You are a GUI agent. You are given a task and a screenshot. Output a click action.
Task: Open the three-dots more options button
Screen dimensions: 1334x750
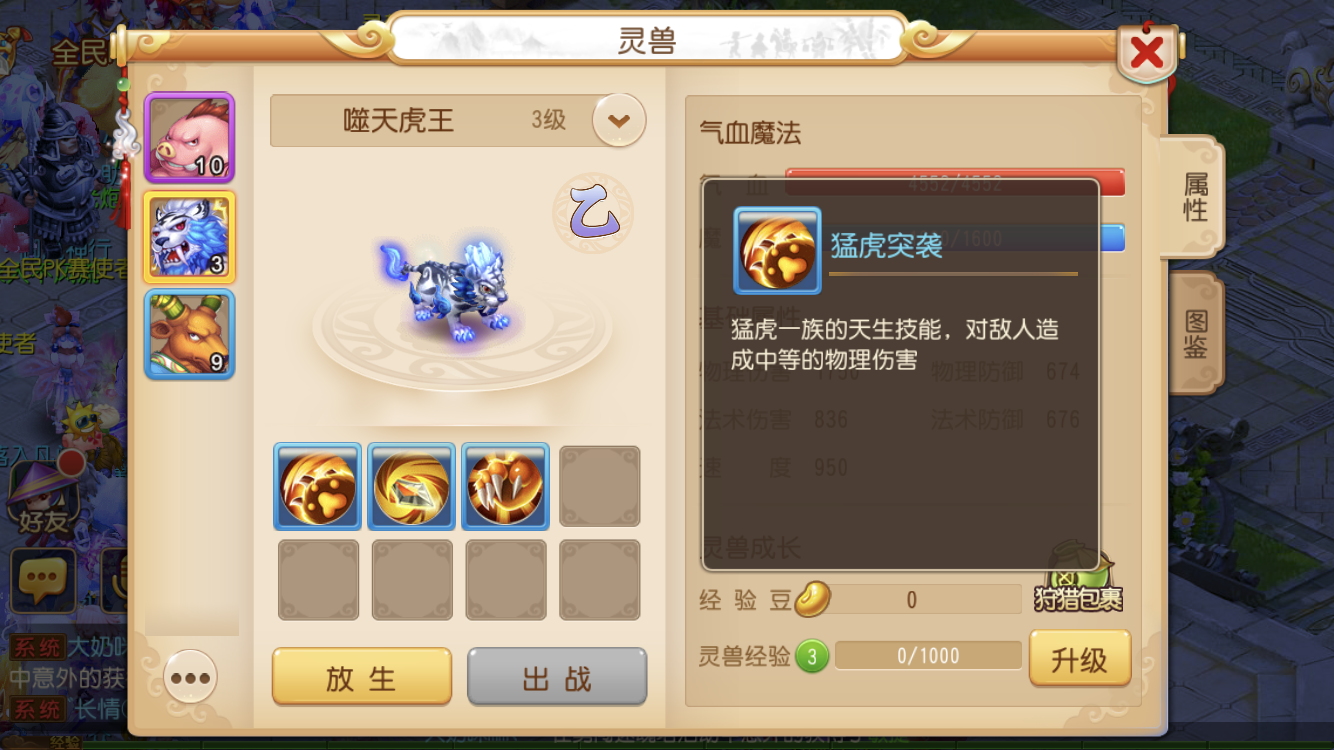pos(190,678)
